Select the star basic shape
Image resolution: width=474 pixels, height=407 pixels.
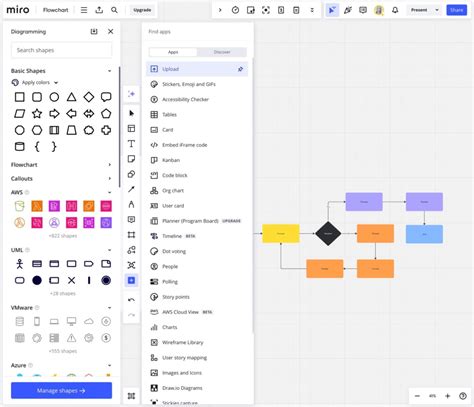(37, 114)
